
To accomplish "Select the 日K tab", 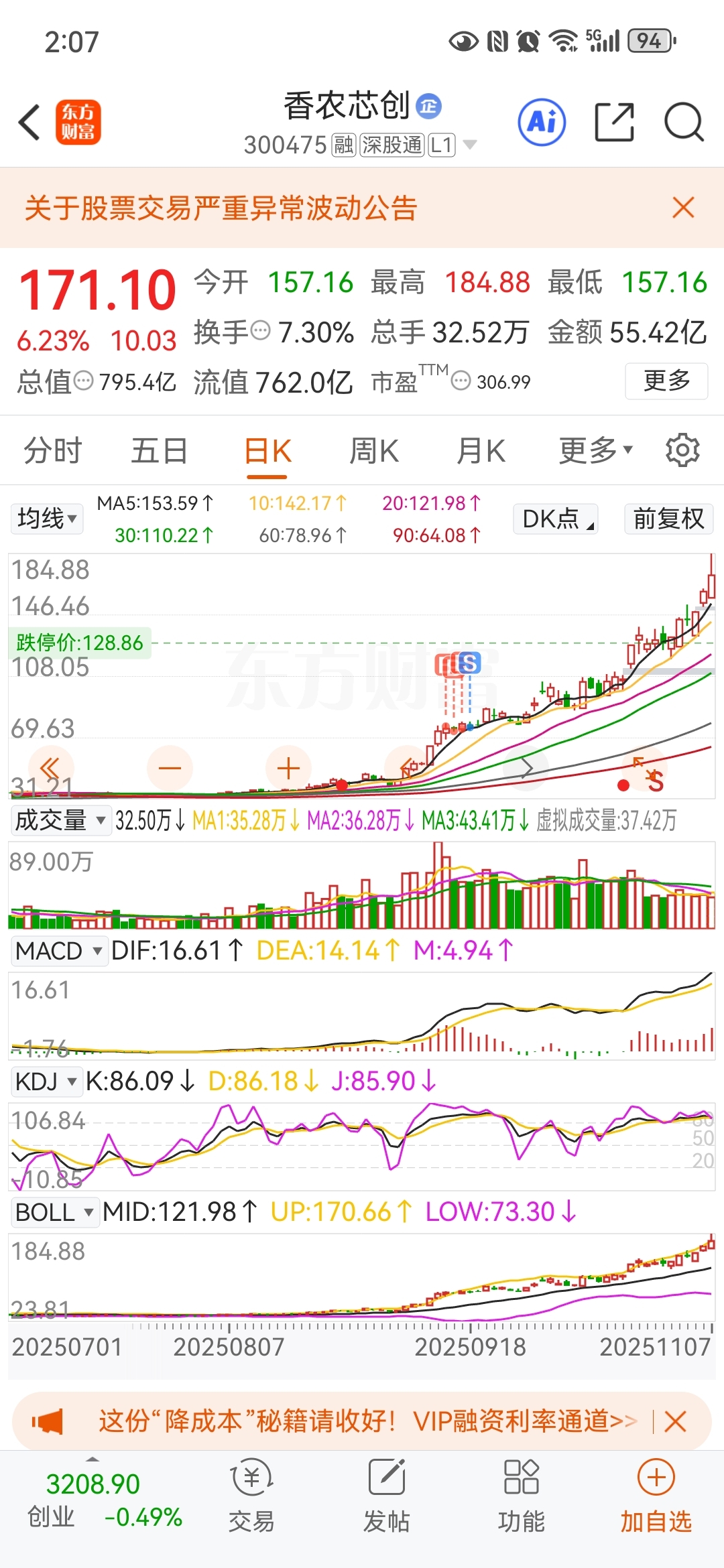I will pos(267,451).
